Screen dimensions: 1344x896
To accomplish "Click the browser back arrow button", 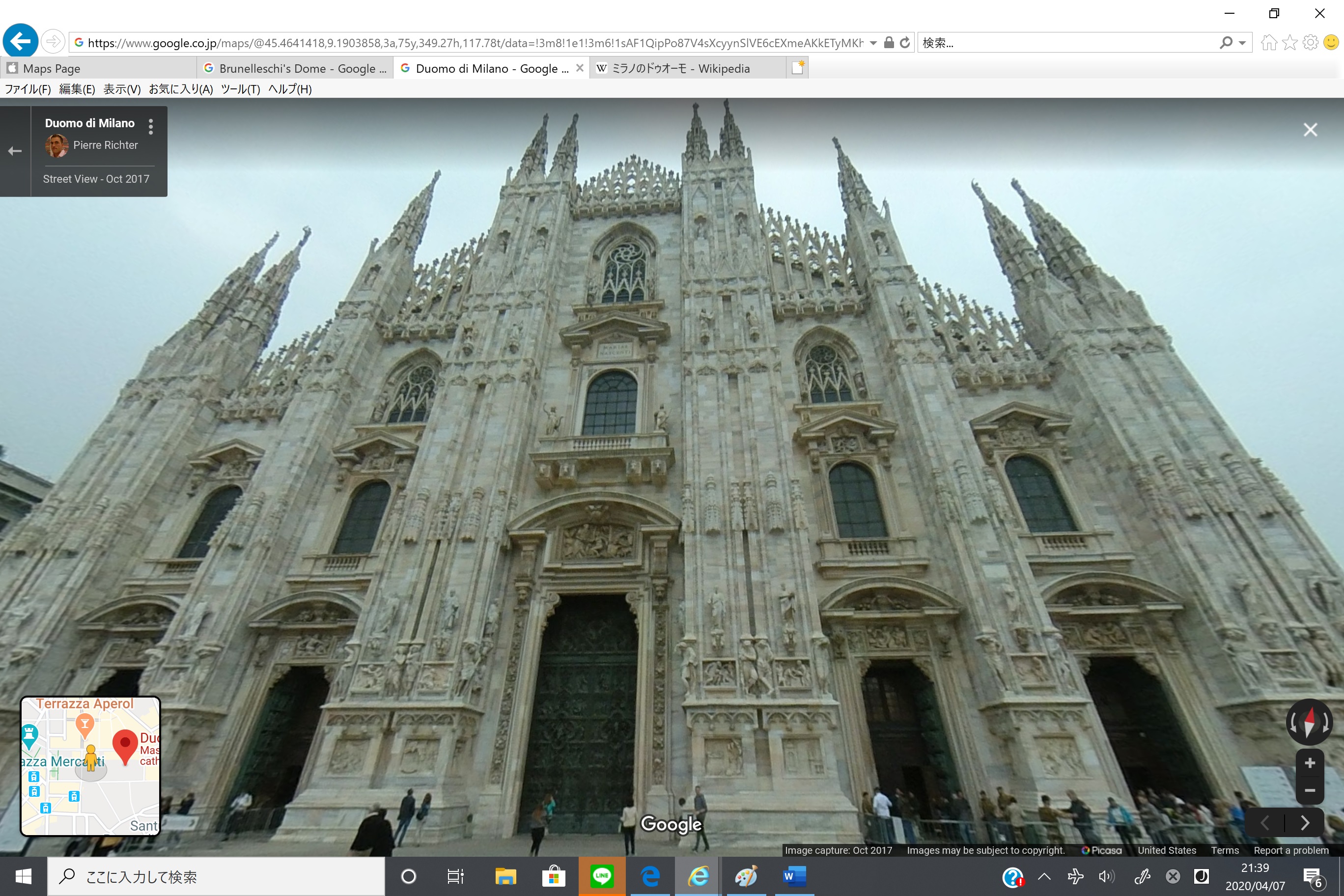I will [x=20, y=41].
